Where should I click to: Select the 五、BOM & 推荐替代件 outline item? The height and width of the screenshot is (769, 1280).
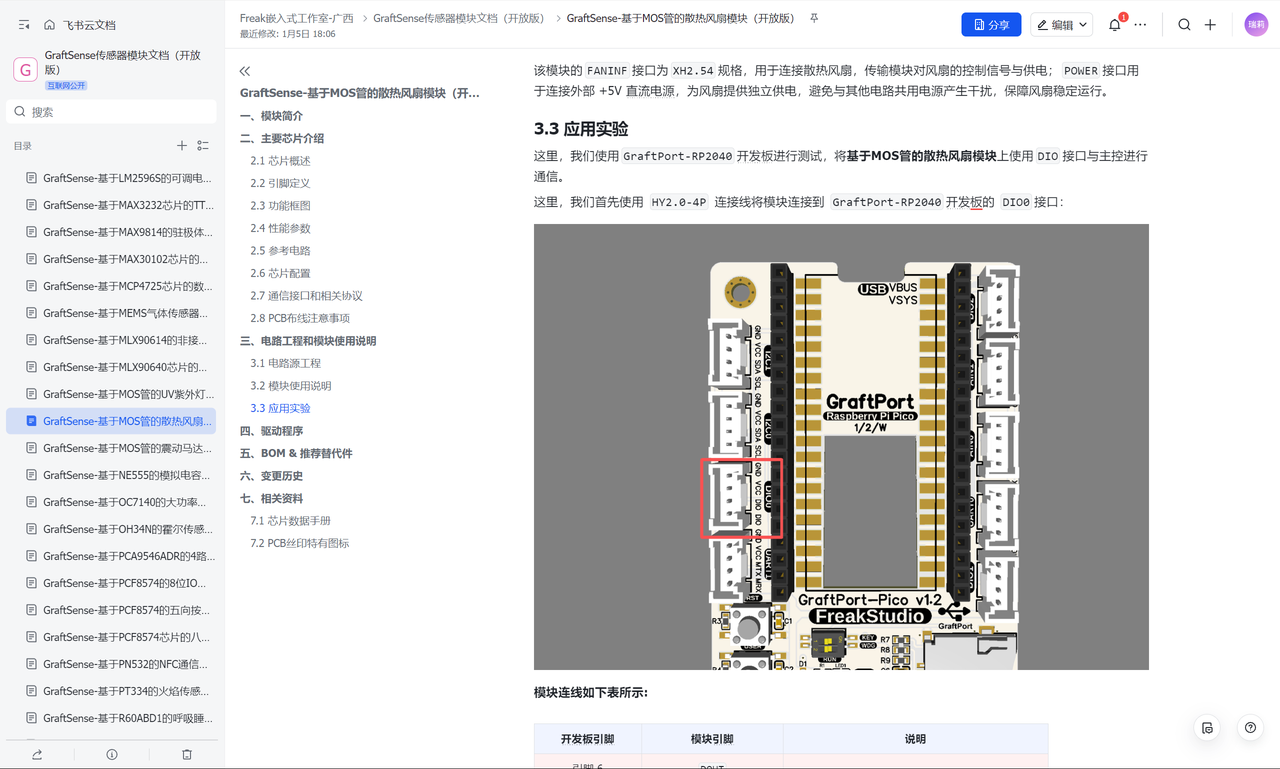(x=296, y=454)
